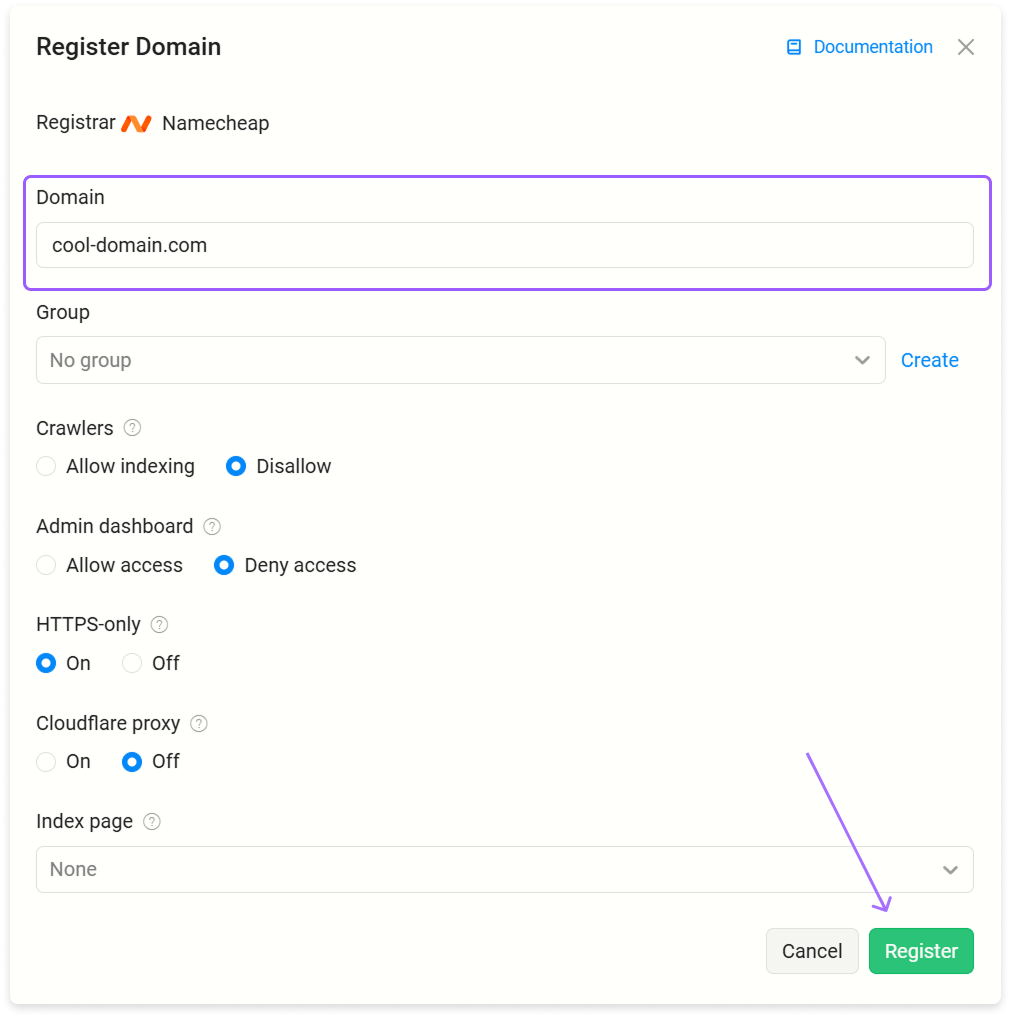Click the Documentation book icon

(x=793, y=47)
